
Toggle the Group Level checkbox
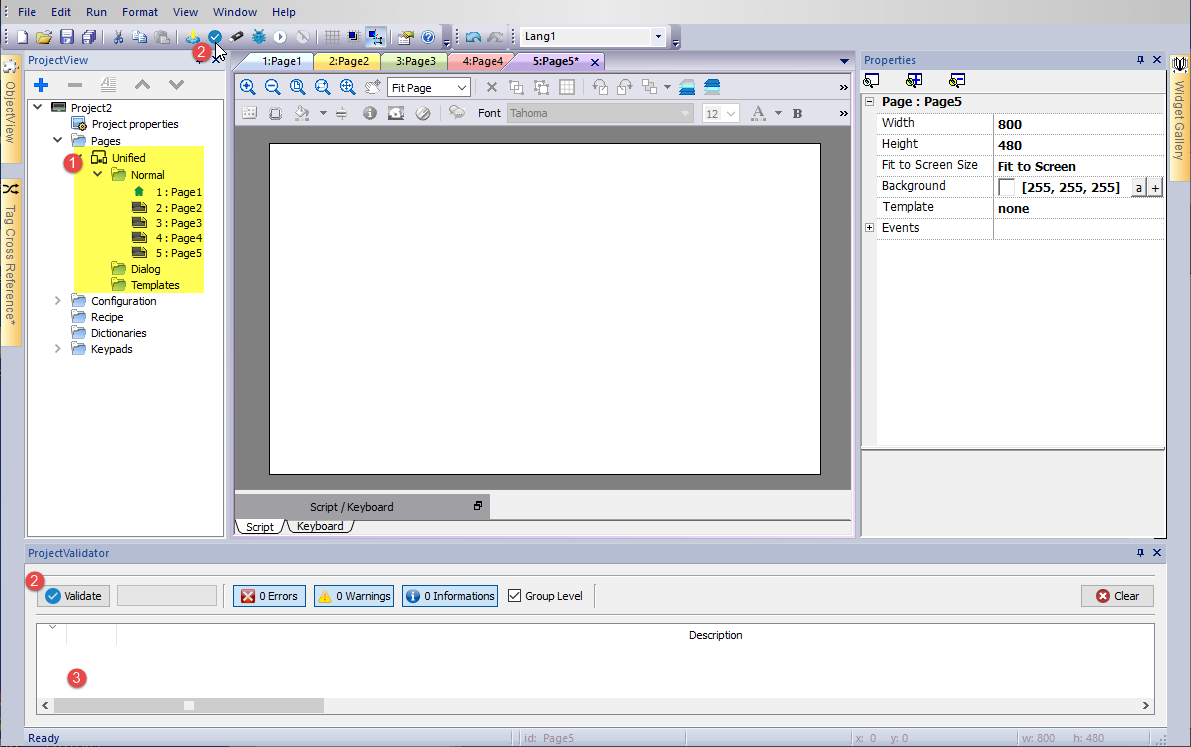click(x=515, y=596)
